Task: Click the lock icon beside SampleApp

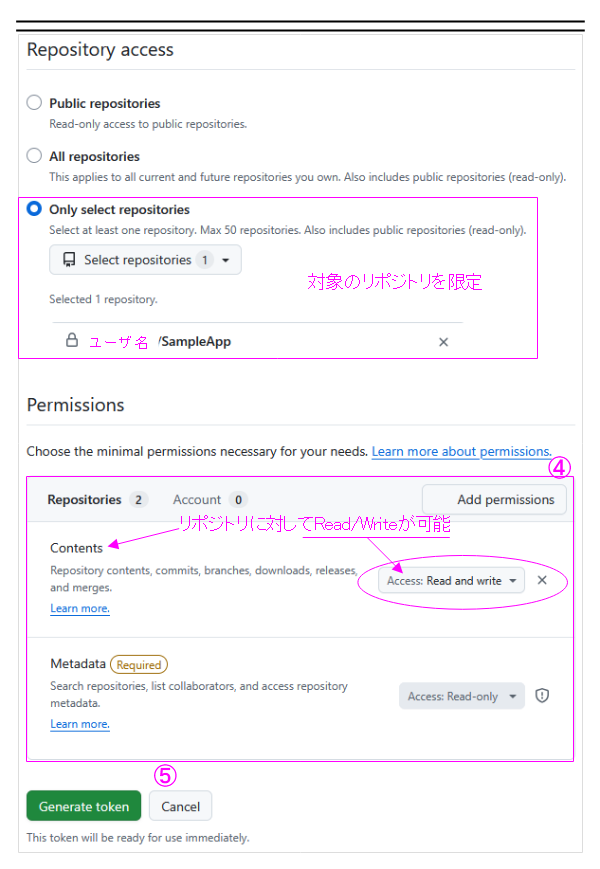Action: pyautogui.click(x=72, y=341)
